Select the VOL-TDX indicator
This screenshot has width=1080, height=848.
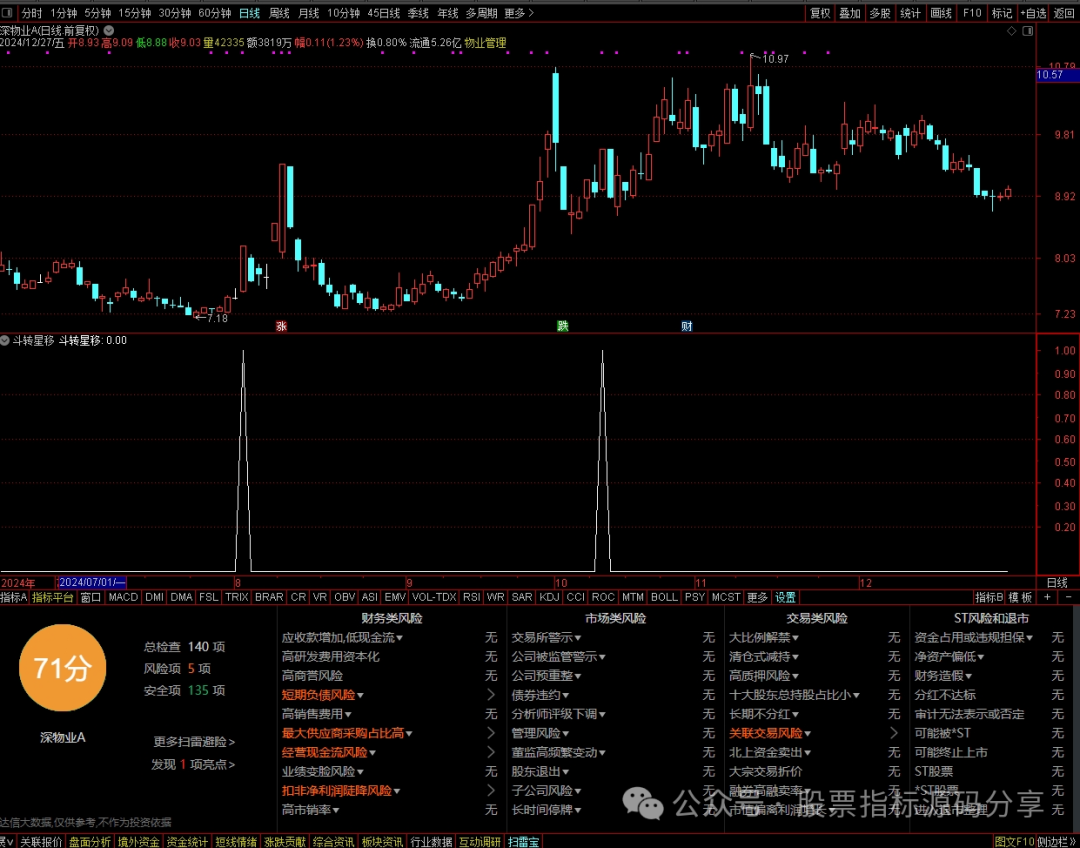[434, 597]
